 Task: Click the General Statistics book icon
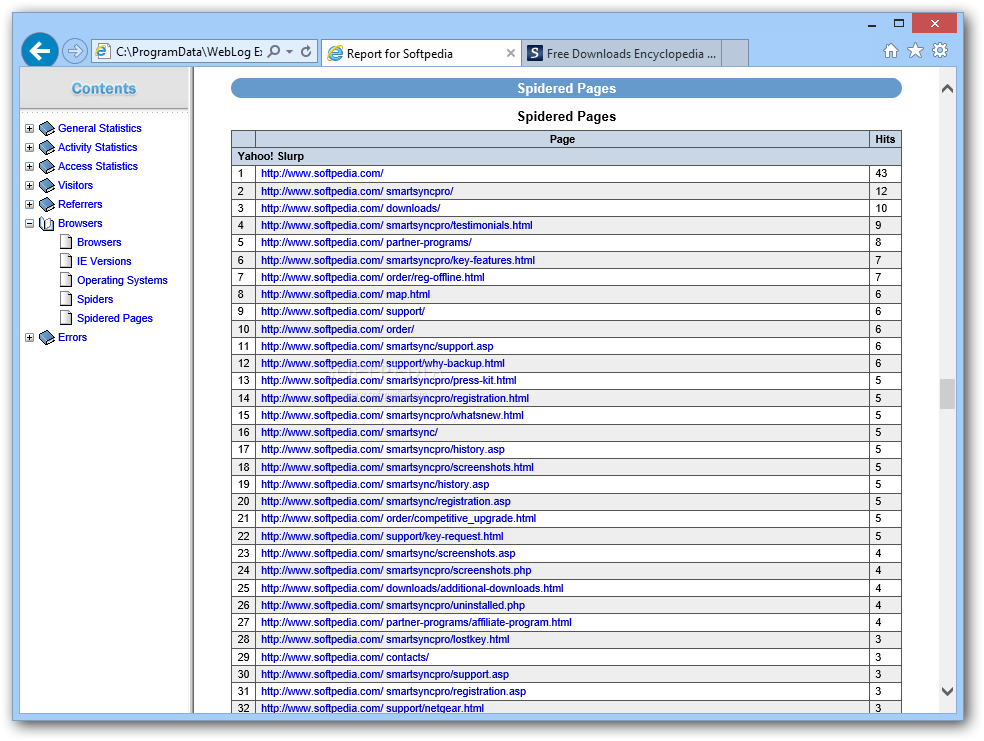(x=47, y=129)
